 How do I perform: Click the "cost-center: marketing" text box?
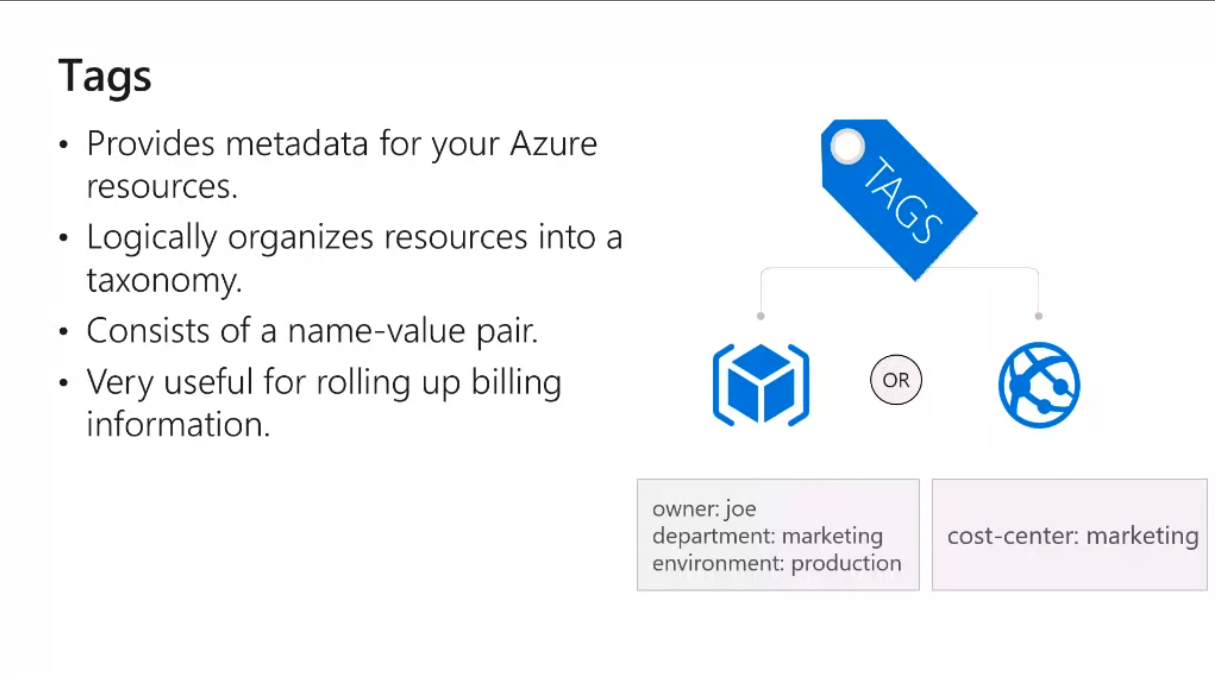(x=1072, y=536)
